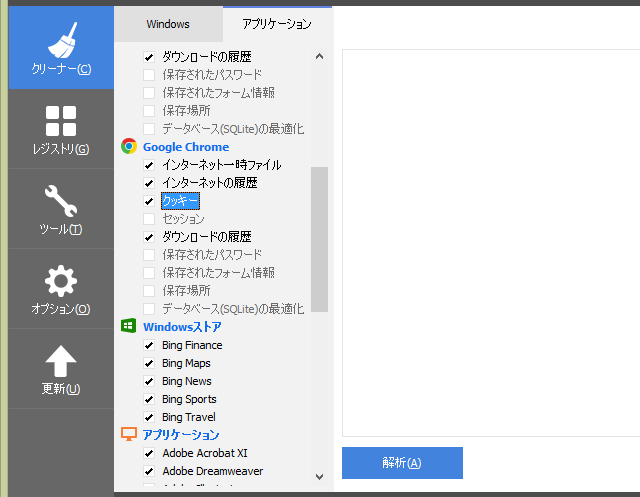Enable データベース(SQLite)の最適化 under Google Chrome
640x497 pixels.
149,309
